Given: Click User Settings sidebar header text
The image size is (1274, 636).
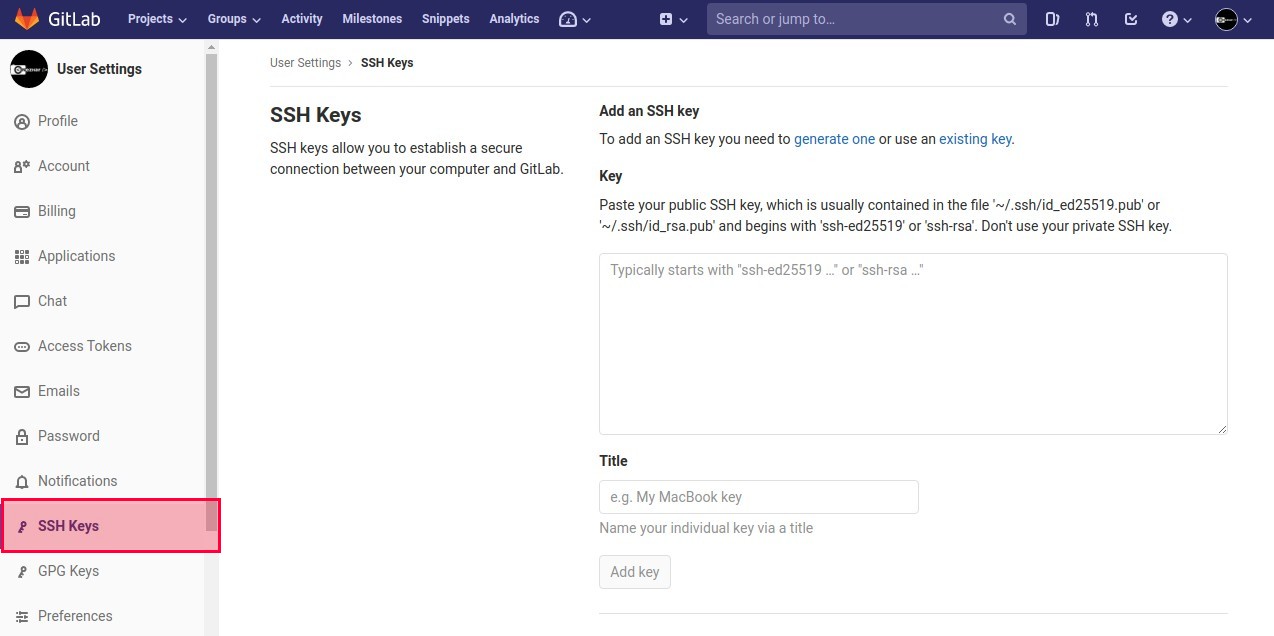Looking at the screenshot, I should click(99, 69).
